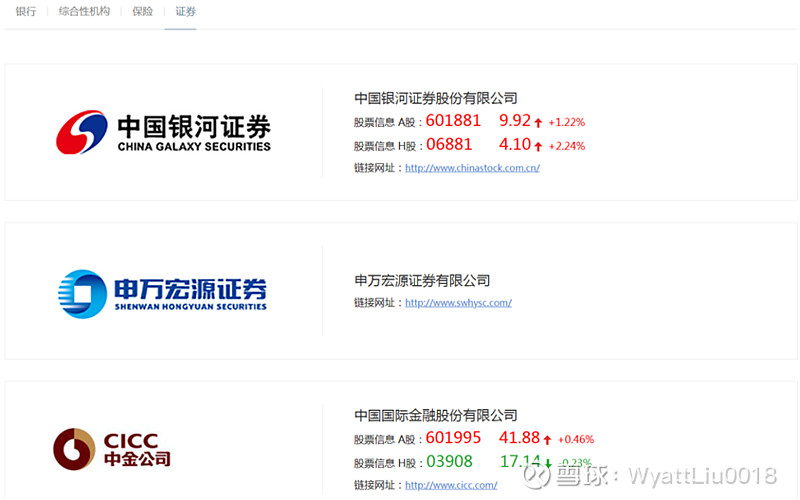The width and height of the screenshot is (800, 500).
Task: Click the up arrow next to 9.92
Action: (x=538, y=122)
